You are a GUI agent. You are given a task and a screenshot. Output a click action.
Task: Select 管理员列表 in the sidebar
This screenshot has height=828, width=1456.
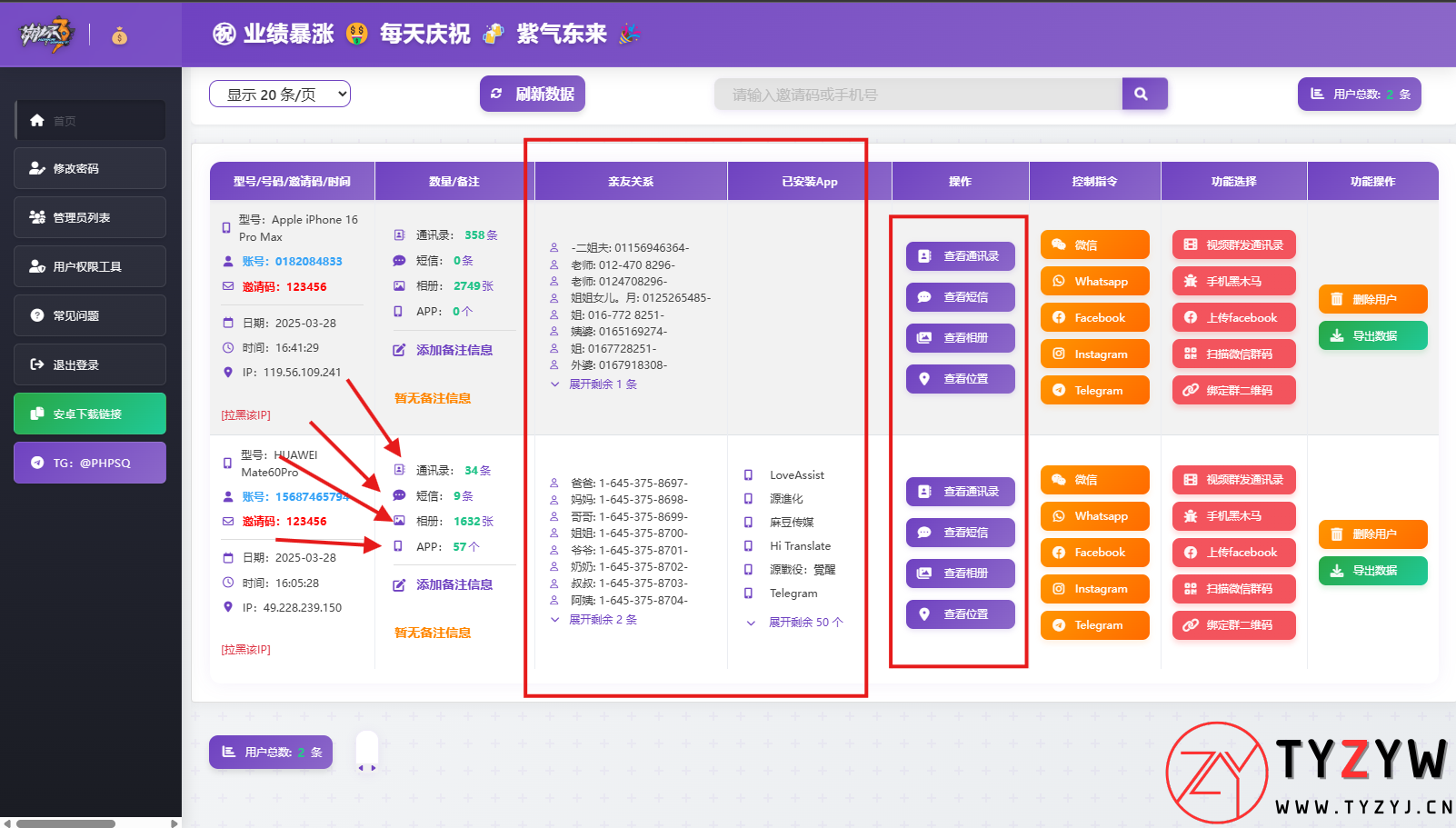click(90, 217)
